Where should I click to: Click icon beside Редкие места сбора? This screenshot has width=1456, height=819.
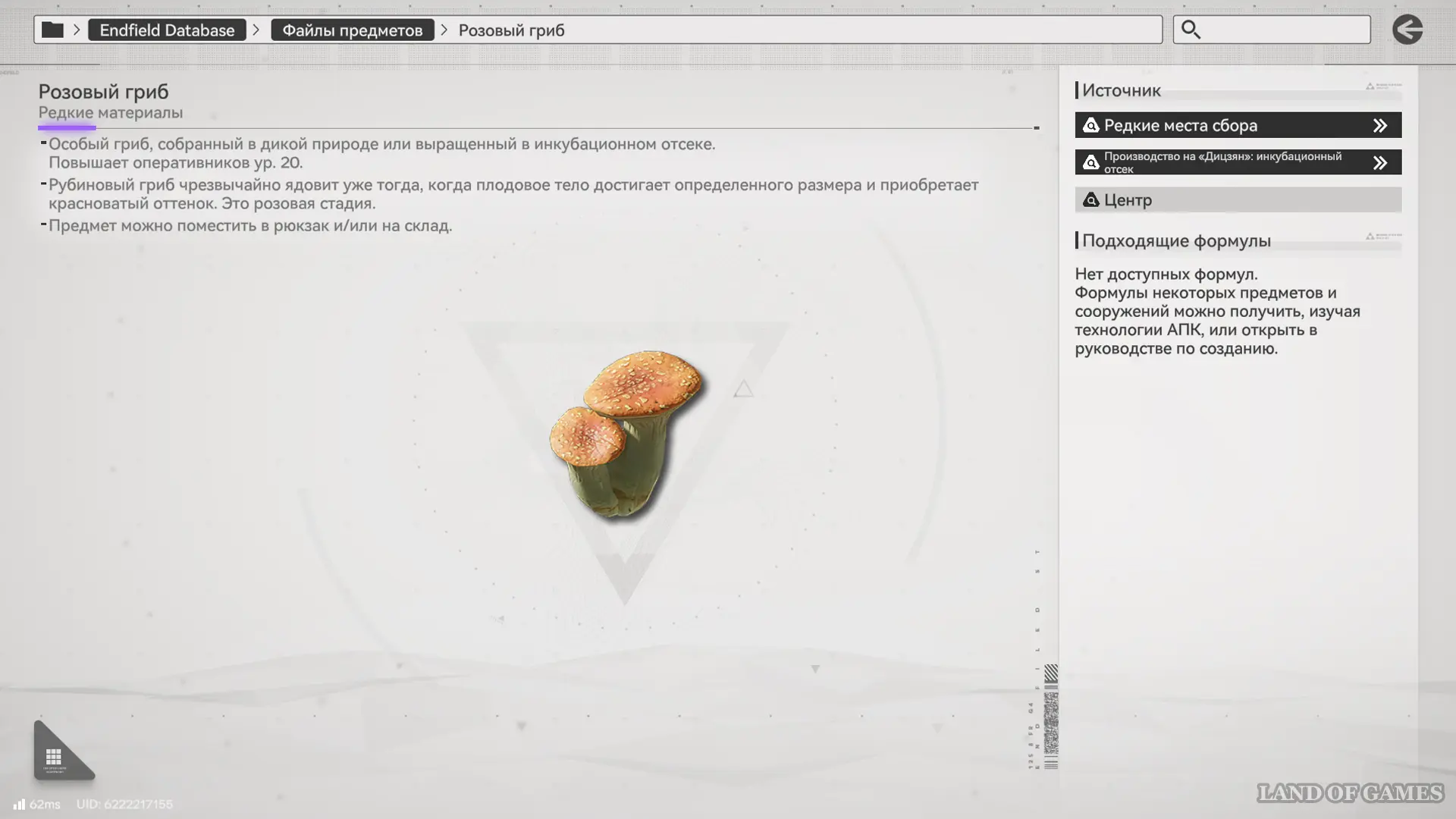(x=1090, y=125)
